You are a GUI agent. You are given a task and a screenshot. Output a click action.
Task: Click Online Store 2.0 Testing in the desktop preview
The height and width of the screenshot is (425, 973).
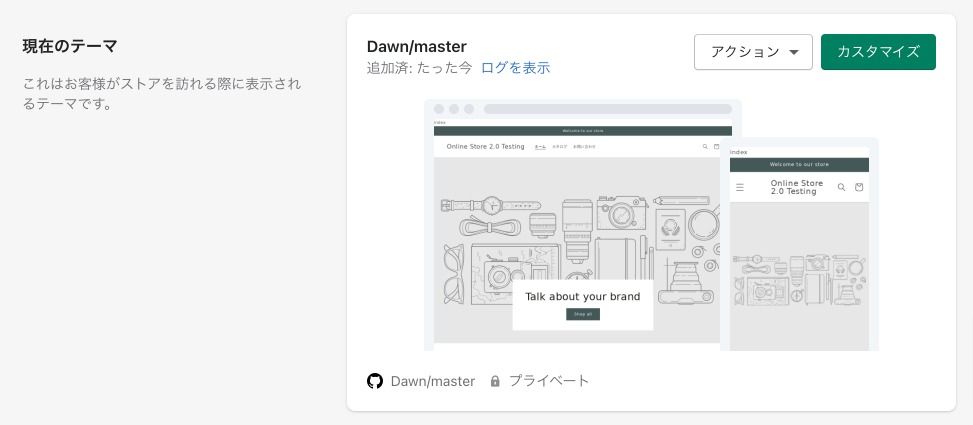click(485, 147)
